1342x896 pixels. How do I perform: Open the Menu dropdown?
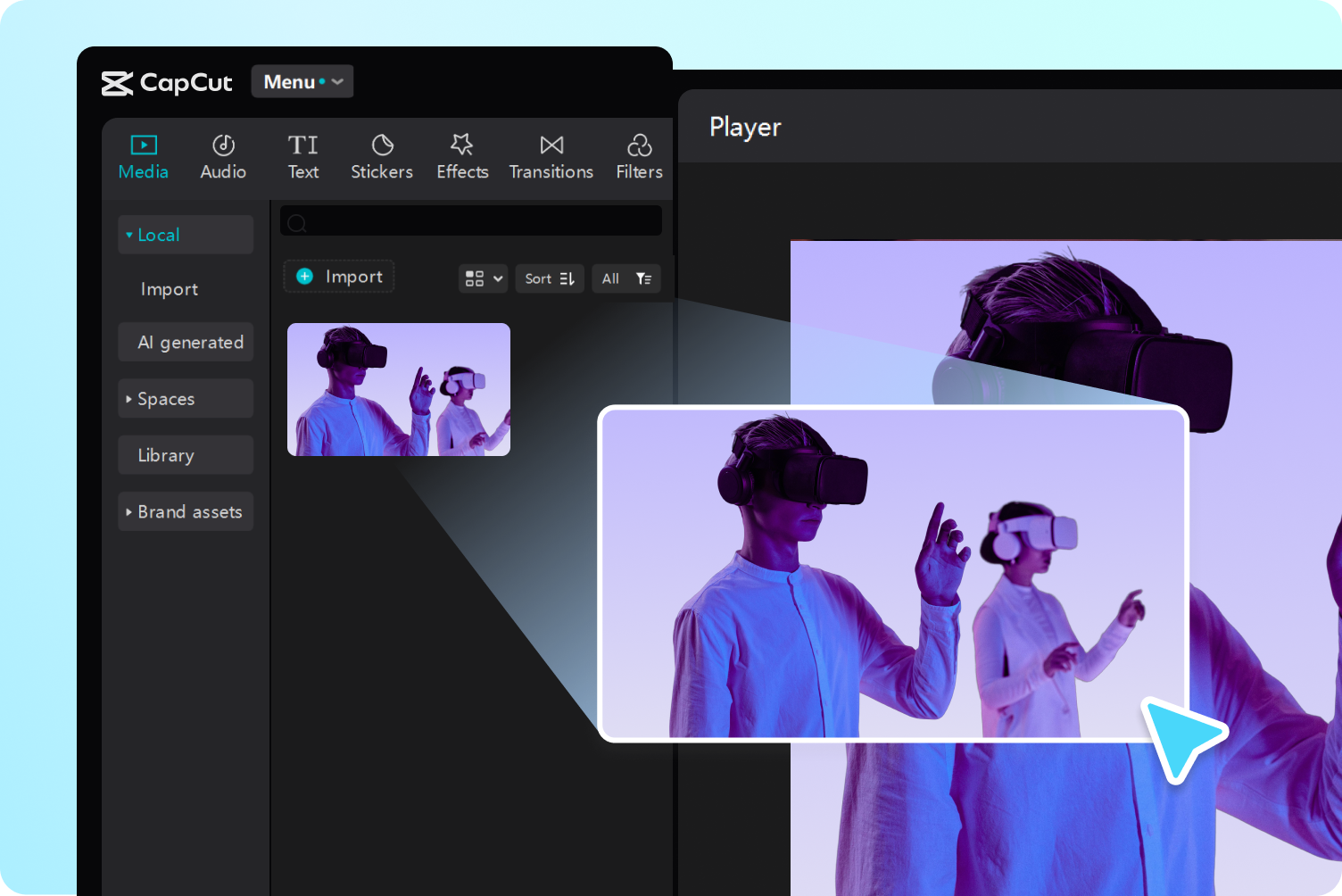pyautogui.click(x=302, y=81)
